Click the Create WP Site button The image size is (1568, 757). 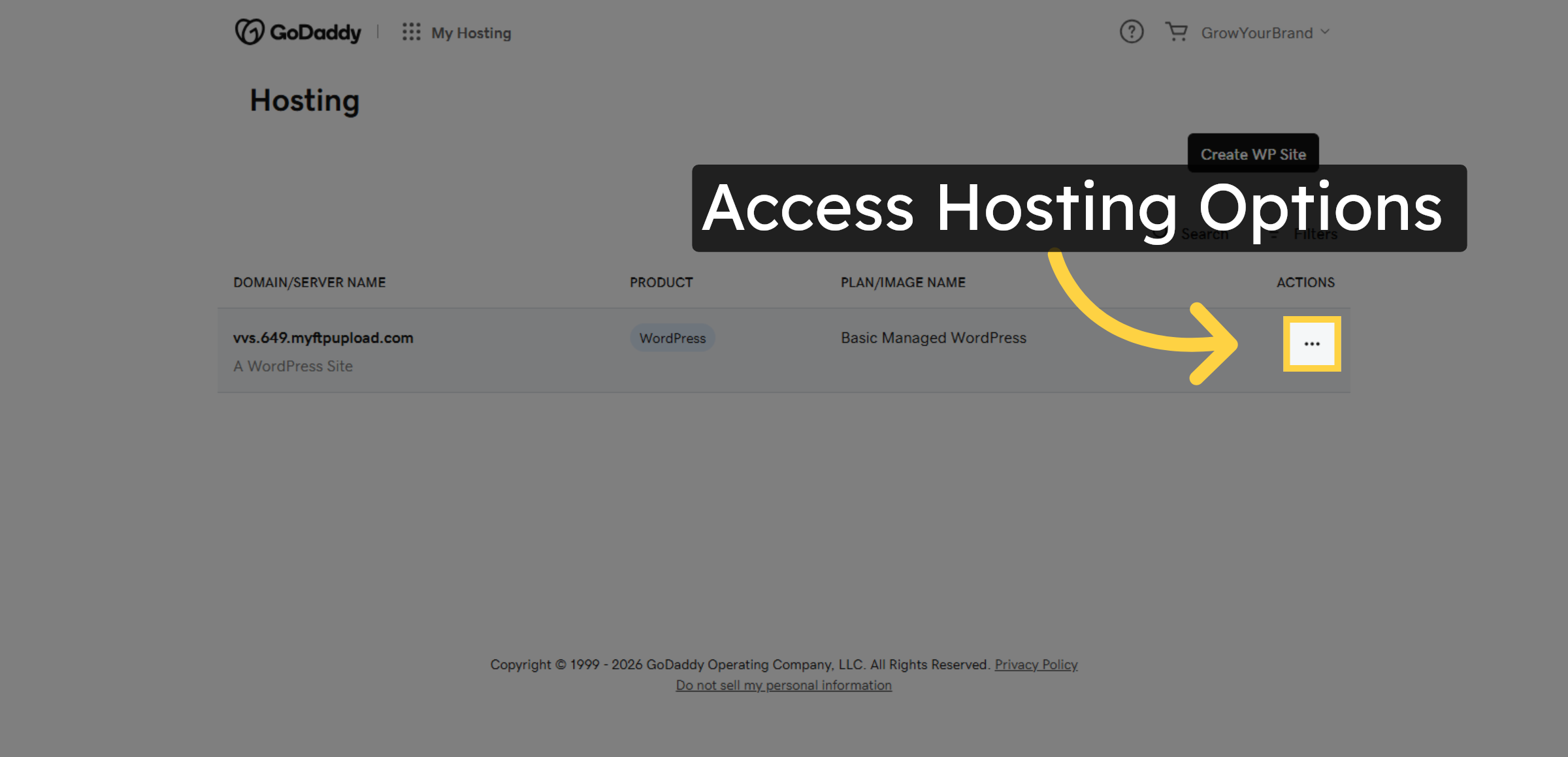[x=1252, y=154]
